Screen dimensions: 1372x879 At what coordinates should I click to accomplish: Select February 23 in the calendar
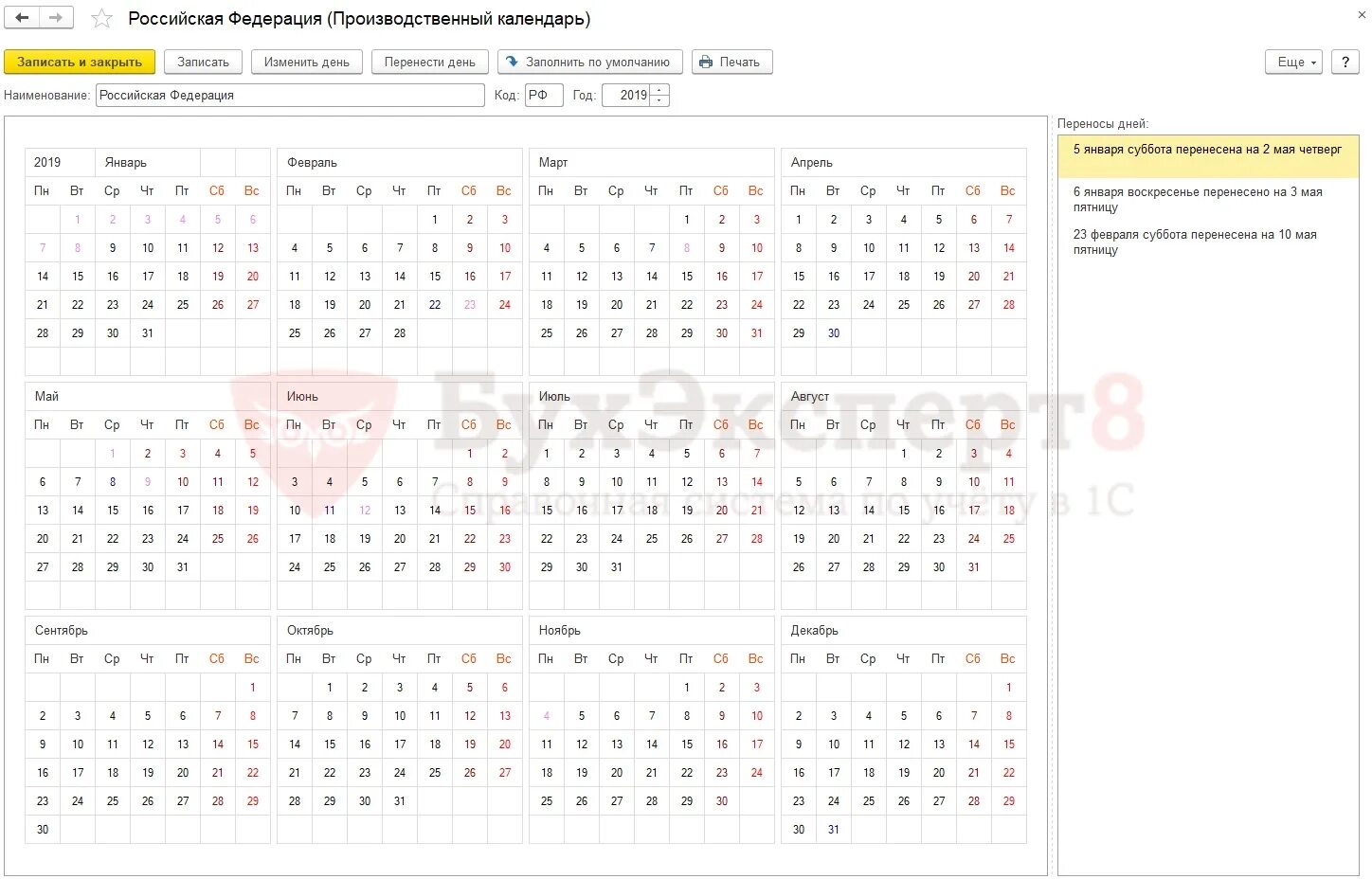click(470, 305)
